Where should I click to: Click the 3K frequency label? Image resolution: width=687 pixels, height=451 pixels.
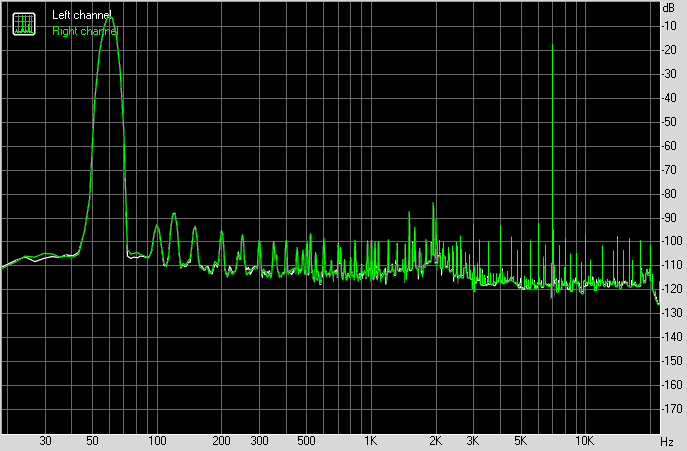473,441
